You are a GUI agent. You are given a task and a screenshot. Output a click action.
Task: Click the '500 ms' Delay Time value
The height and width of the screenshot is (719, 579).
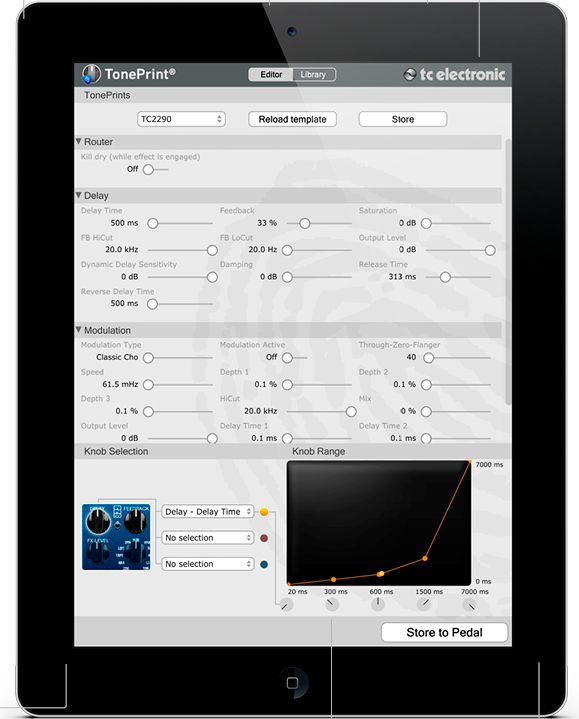[x=124, y=223]
